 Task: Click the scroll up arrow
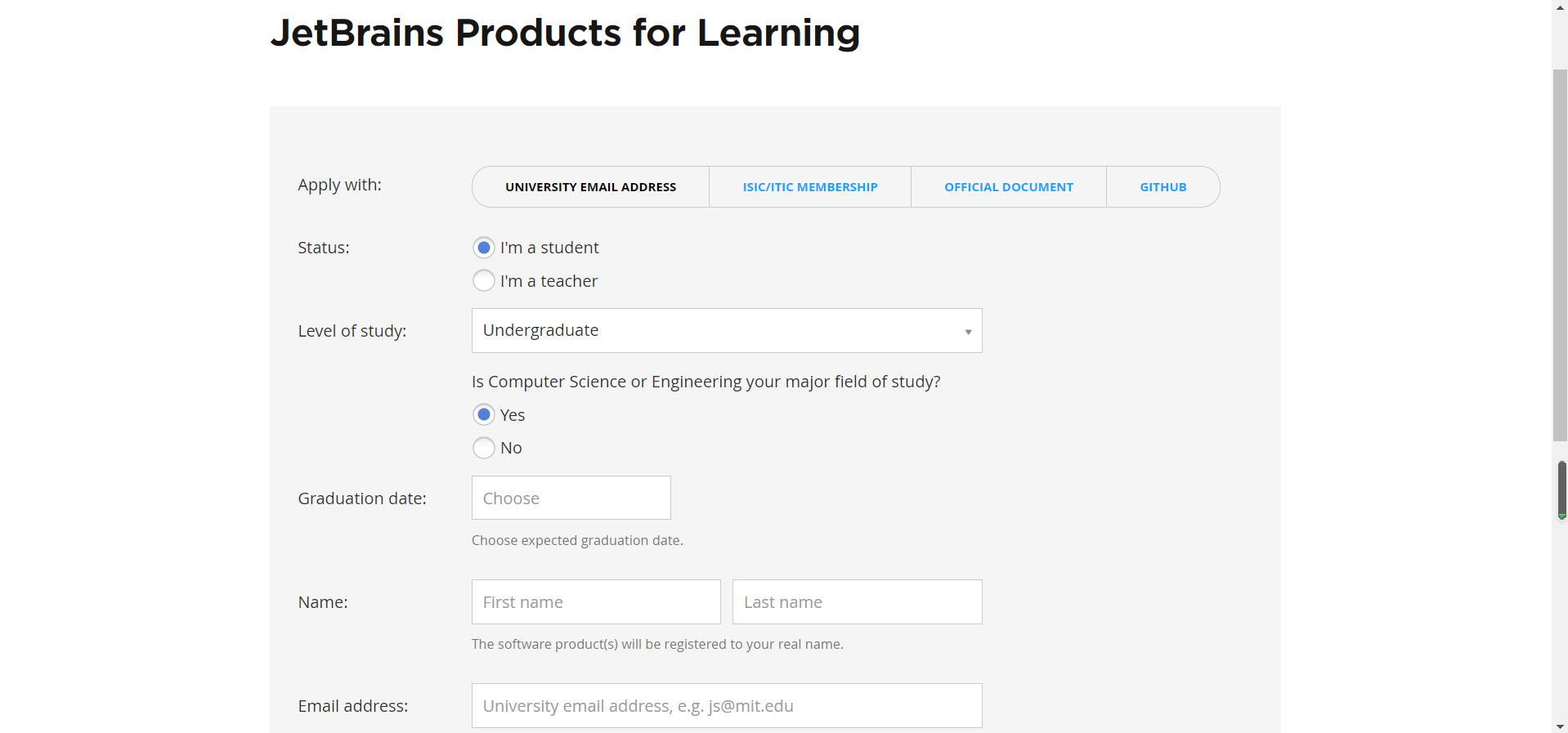click(x=1560, y=7)
